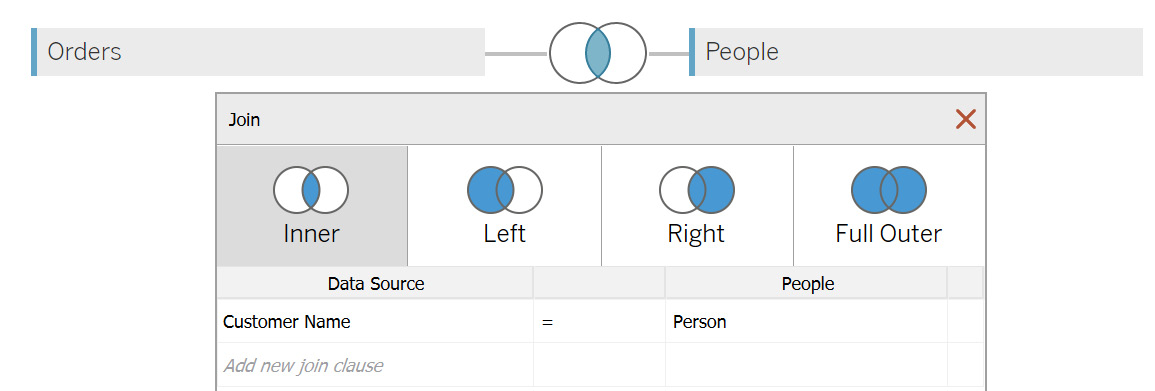
Task: Click the Join dialog title bar
Action: 582,119
